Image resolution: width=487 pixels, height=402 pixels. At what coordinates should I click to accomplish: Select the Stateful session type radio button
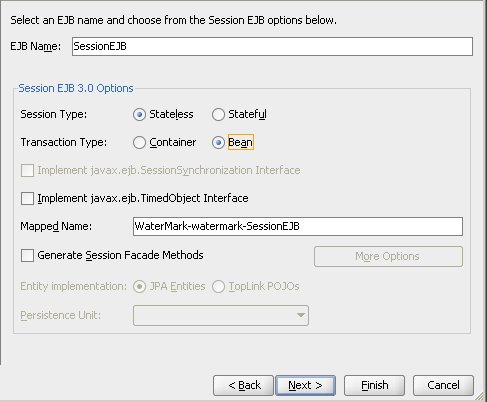[x=218, y=114]
